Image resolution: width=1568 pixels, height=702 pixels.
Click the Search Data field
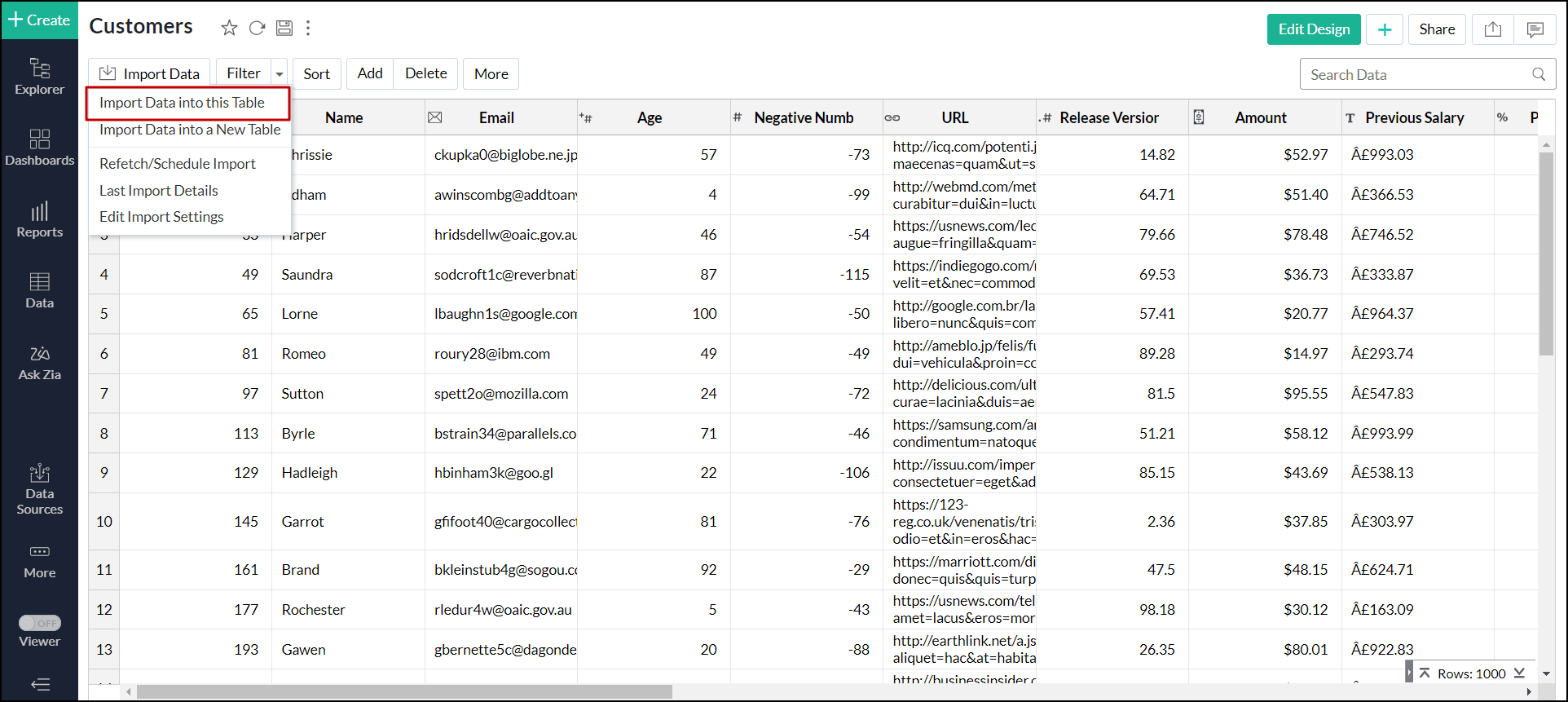[x=1416, y=75]
